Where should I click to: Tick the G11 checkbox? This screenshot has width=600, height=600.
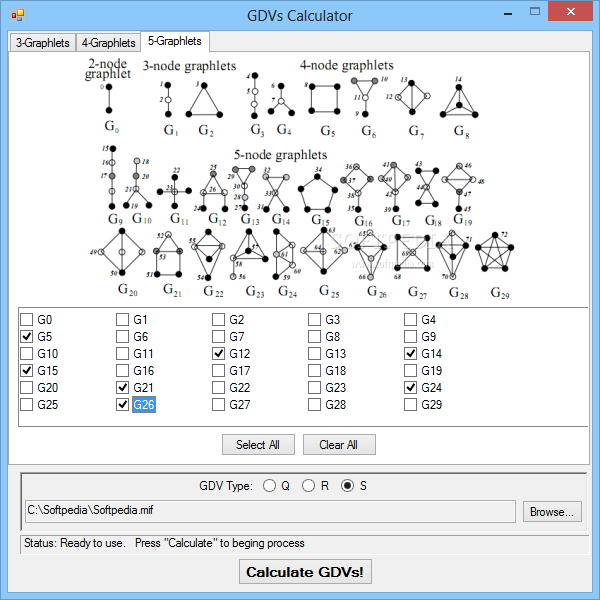[122, 354]
